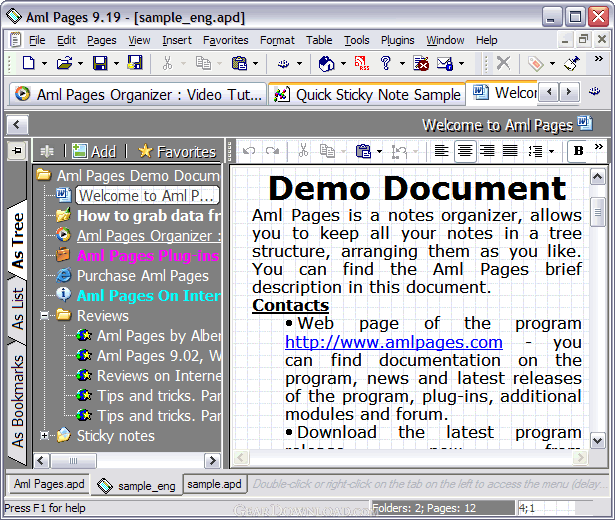Click the Paste clipboard in main toolbar
The image size is (615, 520).
click(x=239, y=63)
